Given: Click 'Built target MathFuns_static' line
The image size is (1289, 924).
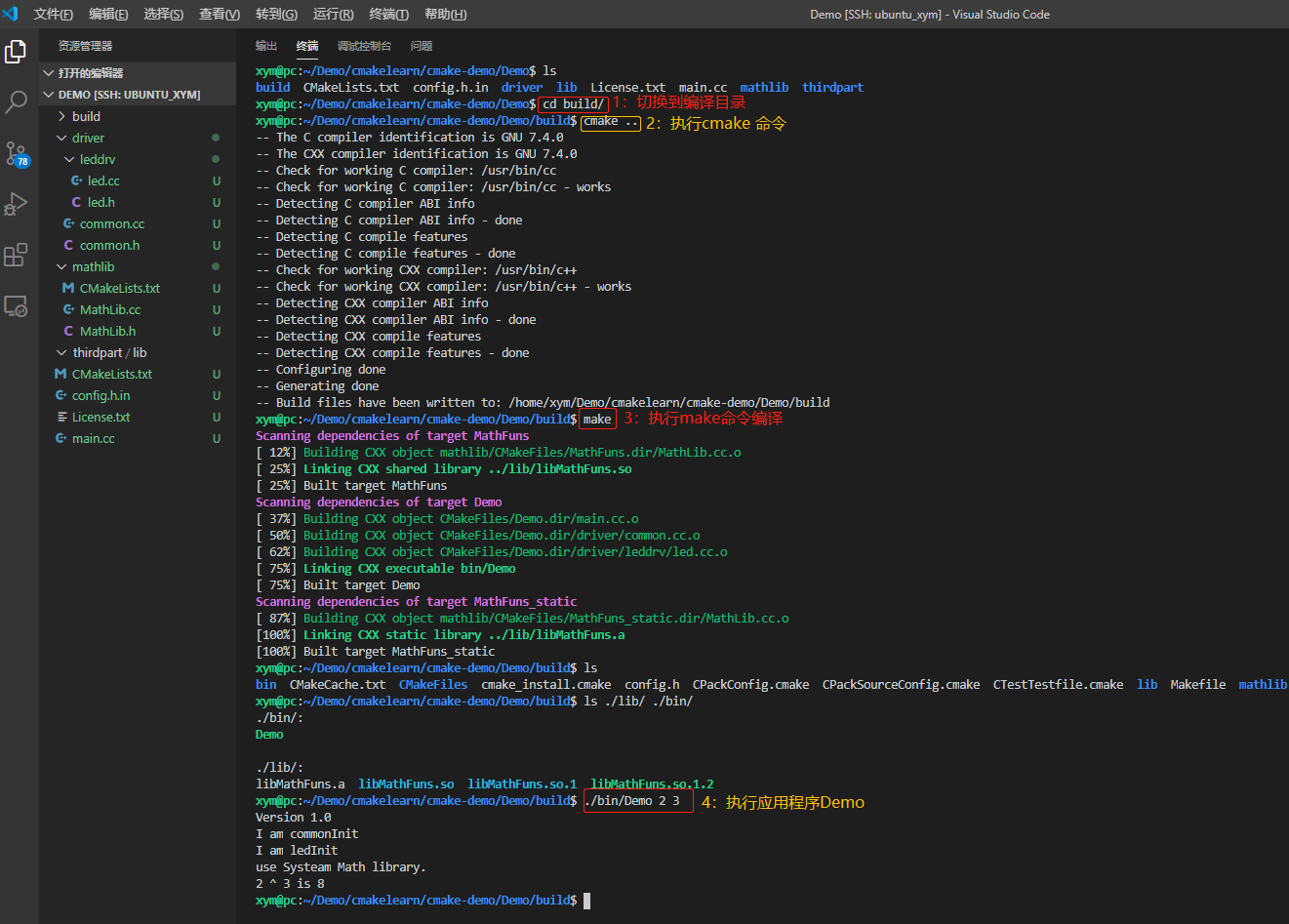Looking at the screenshot, I should click(x=375, y=652).
